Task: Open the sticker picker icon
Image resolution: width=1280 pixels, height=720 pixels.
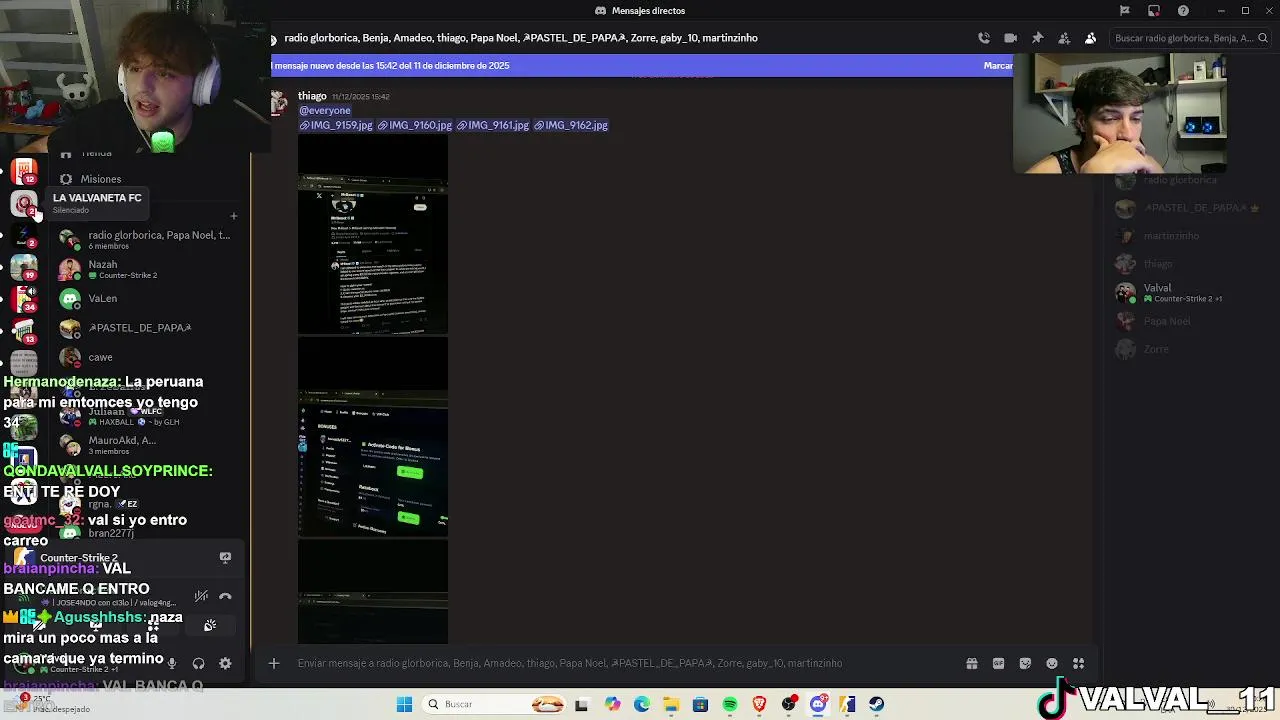Action: click(x=1025, y=663)
